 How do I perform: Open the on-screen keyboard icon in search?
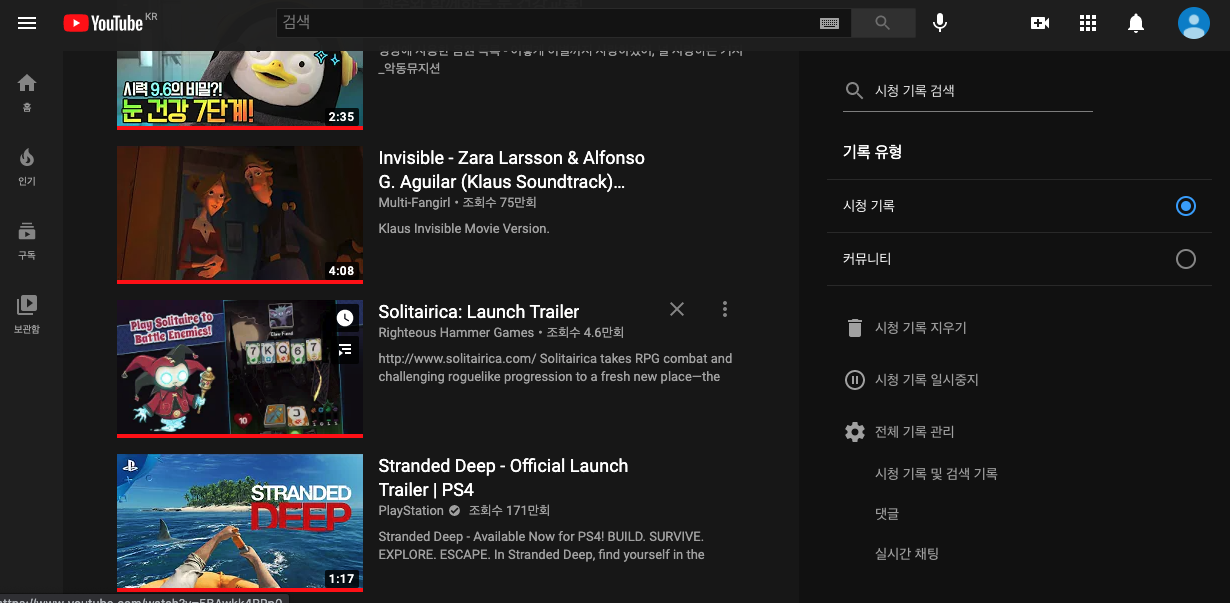[829, 23]
